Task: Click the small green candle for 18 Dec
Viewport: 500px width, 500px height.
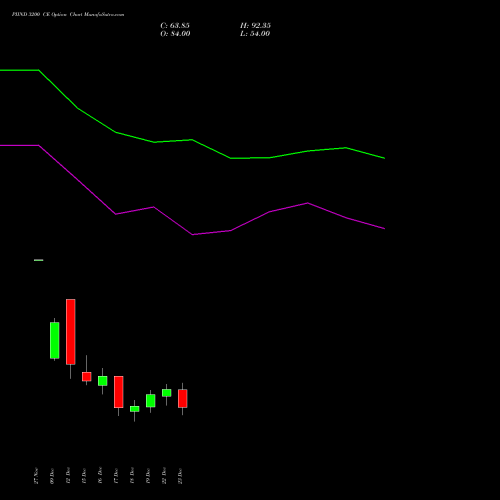Action: point(135,409)
